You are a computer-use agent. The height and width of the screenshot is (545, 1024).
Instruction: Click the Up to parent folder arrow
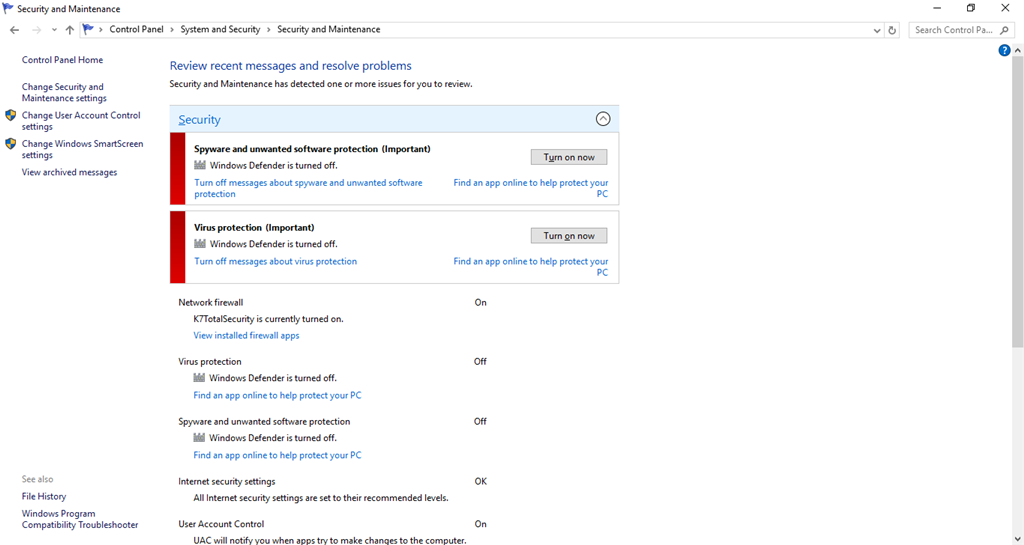(x=69, y=30)
